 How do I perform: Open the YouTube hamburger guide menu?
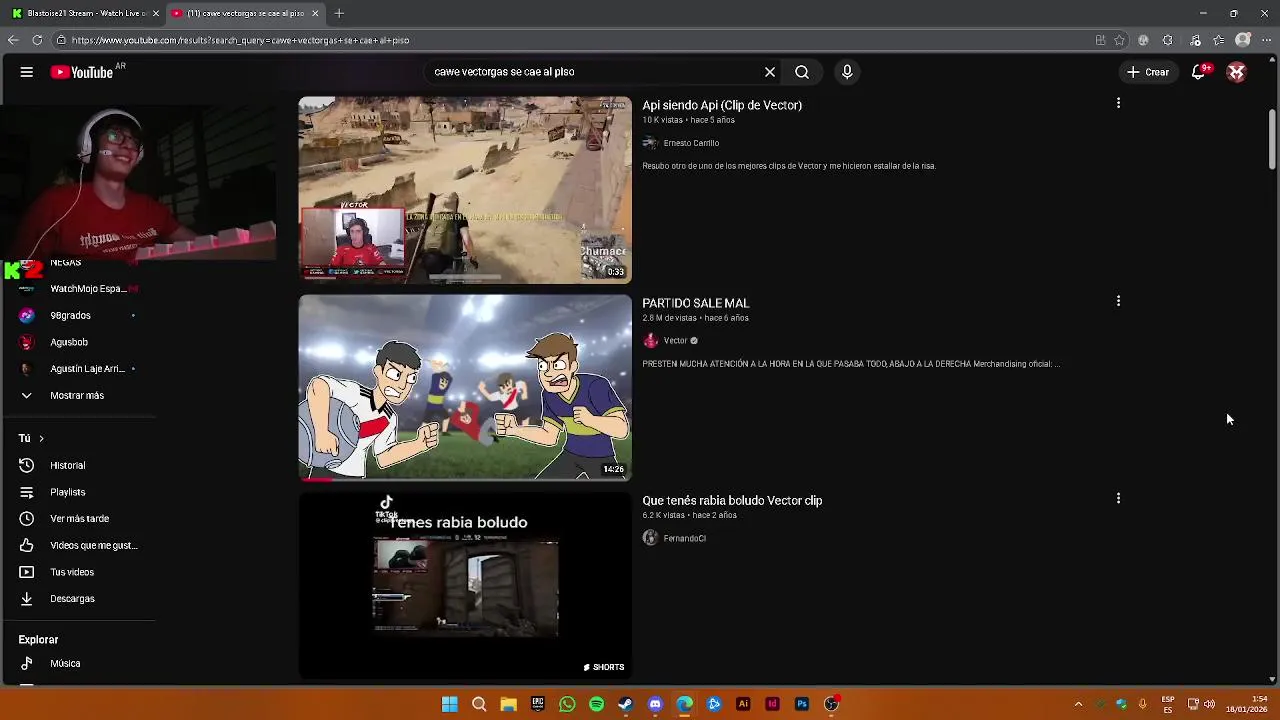[x=27, y=72]
